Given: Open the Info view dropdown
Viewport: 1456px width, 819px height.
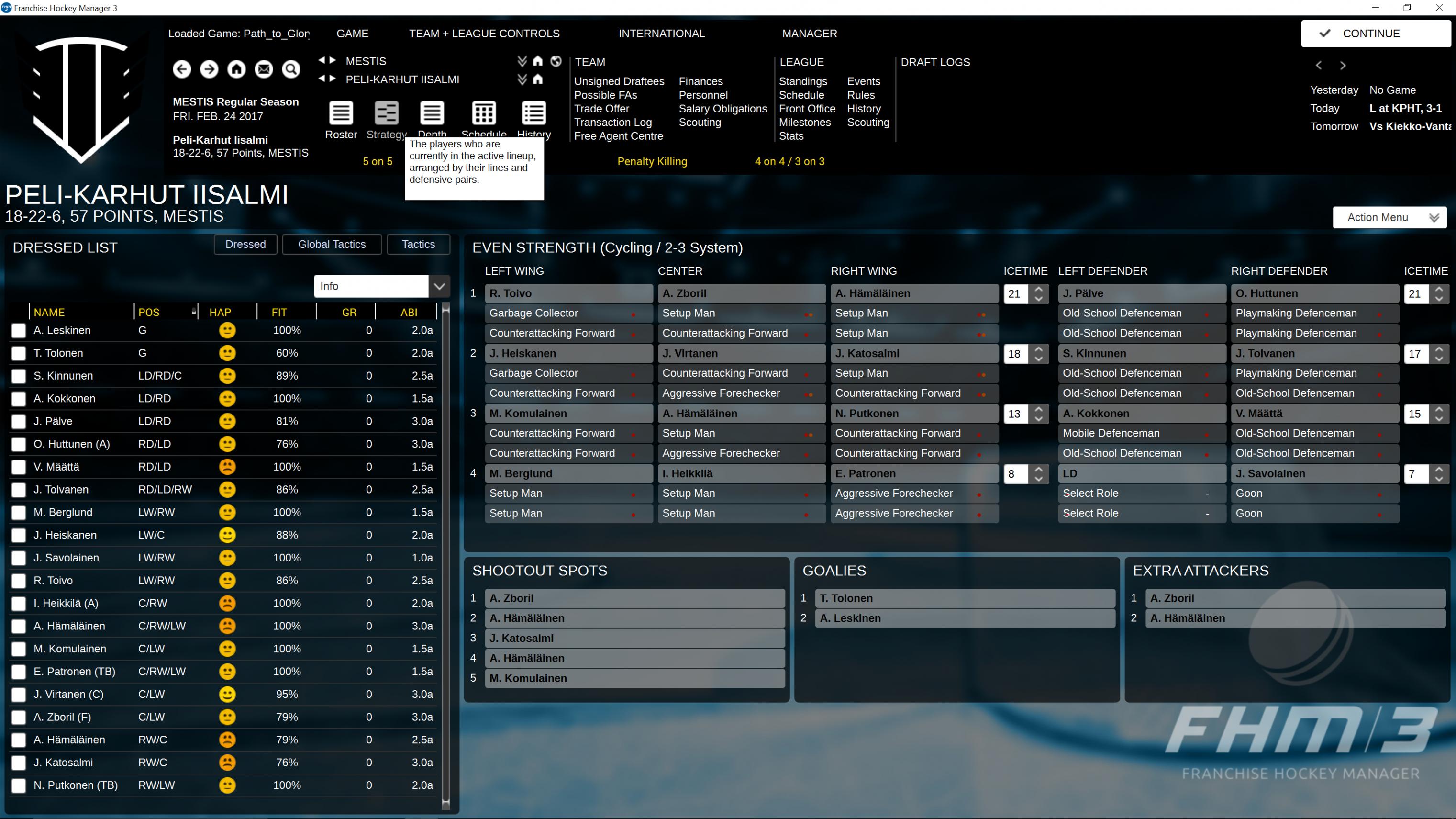Looking at the screenshot, I should click(439, 286).
